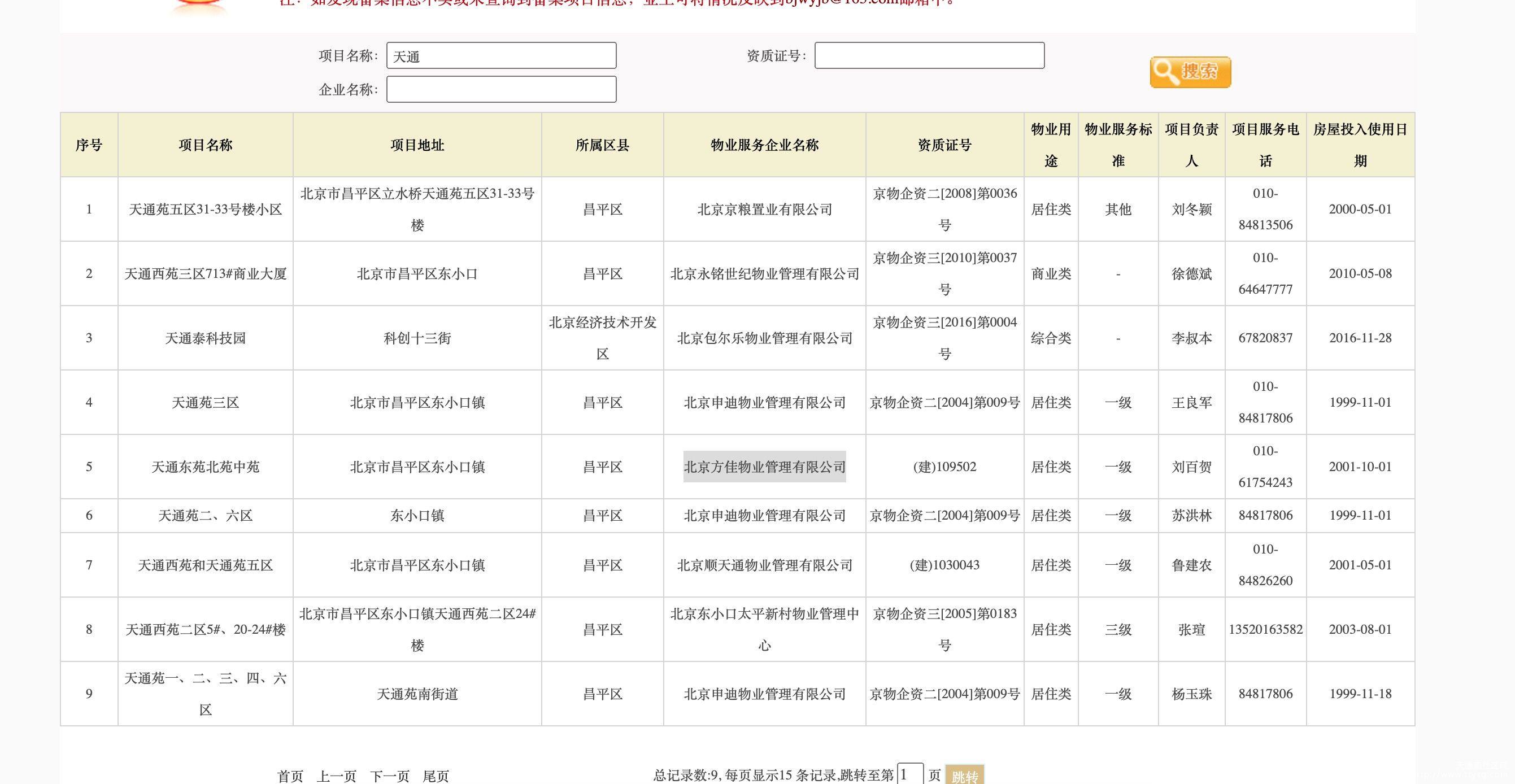The width and height of the screenshot is (1515, 784).
Task: Click 商业类 property use cell
Action: coord(1051,274)
